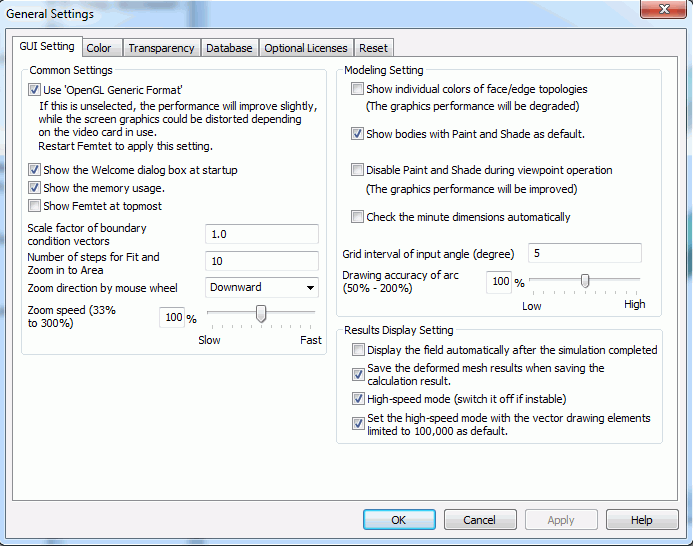The height and width of the screenshot is (546, 693).
Task: Uncheck Show the Welcome dialog box at startup
Action: (x=35, y=170)
